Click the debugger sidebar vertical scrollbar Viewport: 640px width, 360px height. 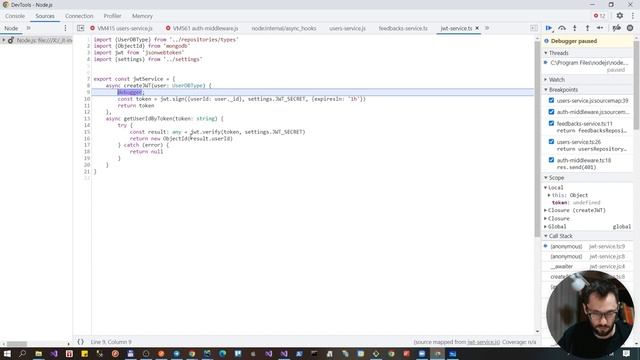click(x=637, y=86)
